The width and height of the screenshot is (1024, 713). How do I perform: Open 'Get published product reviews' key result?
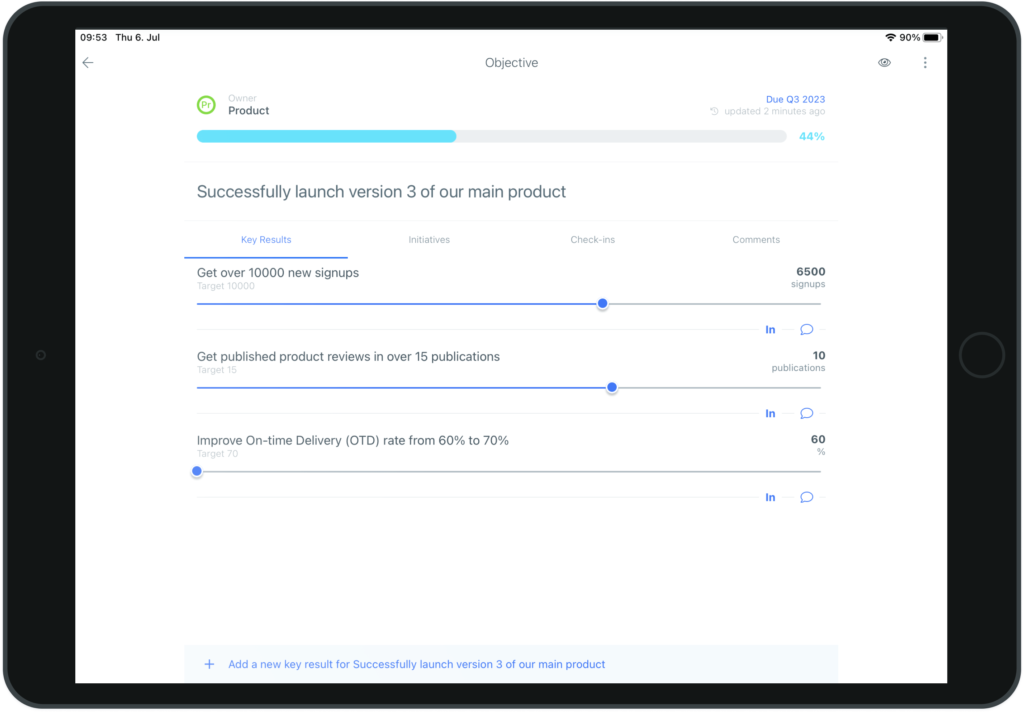coord(348,356)
